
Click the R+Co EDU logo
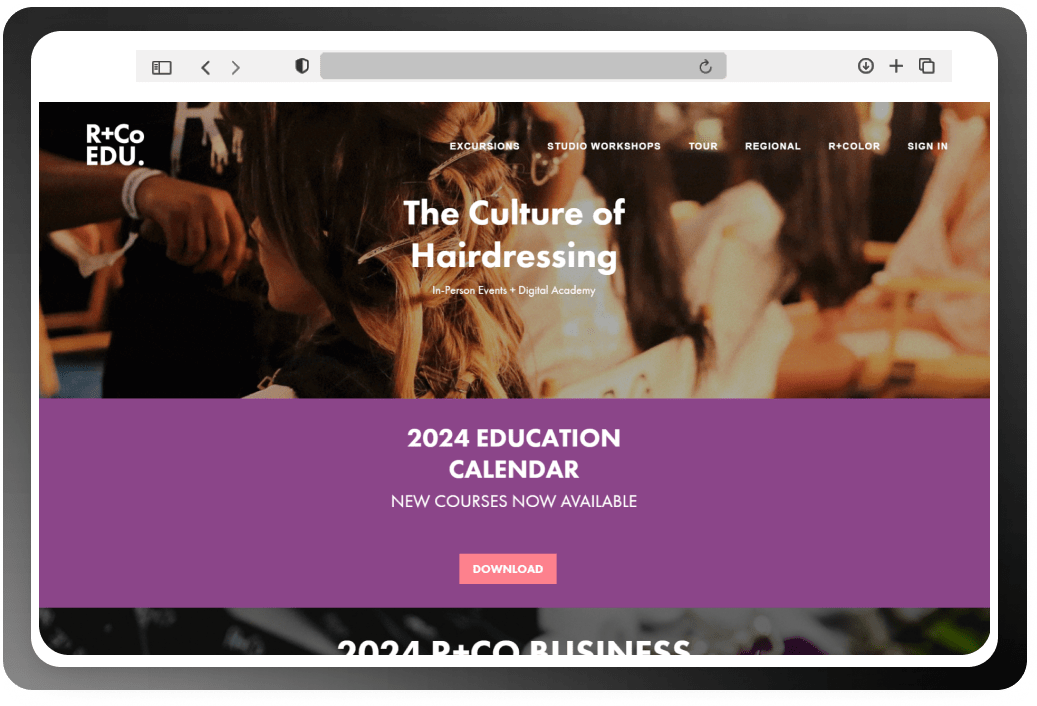coord(115,145)
